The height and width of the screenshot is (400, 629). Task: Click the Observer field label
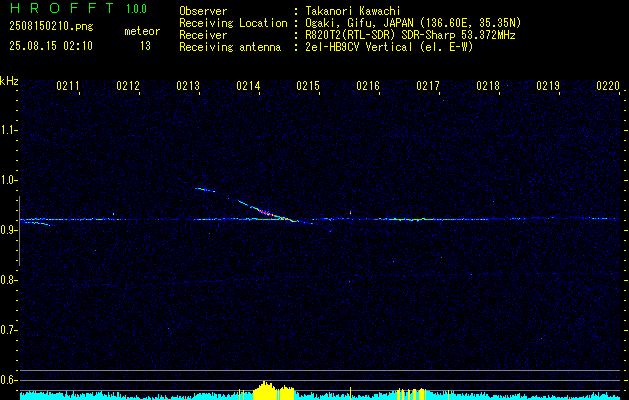tap(203, 11)
